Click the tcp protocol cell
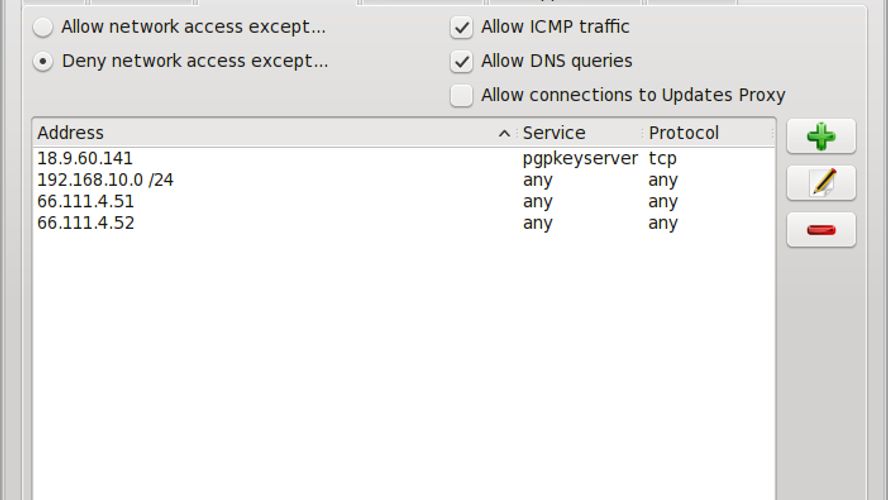Viewport: 888px width, 500px height. pos(663,159)
